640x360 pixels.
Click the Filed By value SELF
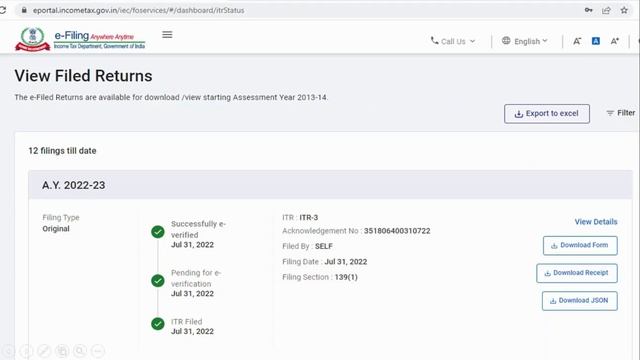[x=324, y=246]
